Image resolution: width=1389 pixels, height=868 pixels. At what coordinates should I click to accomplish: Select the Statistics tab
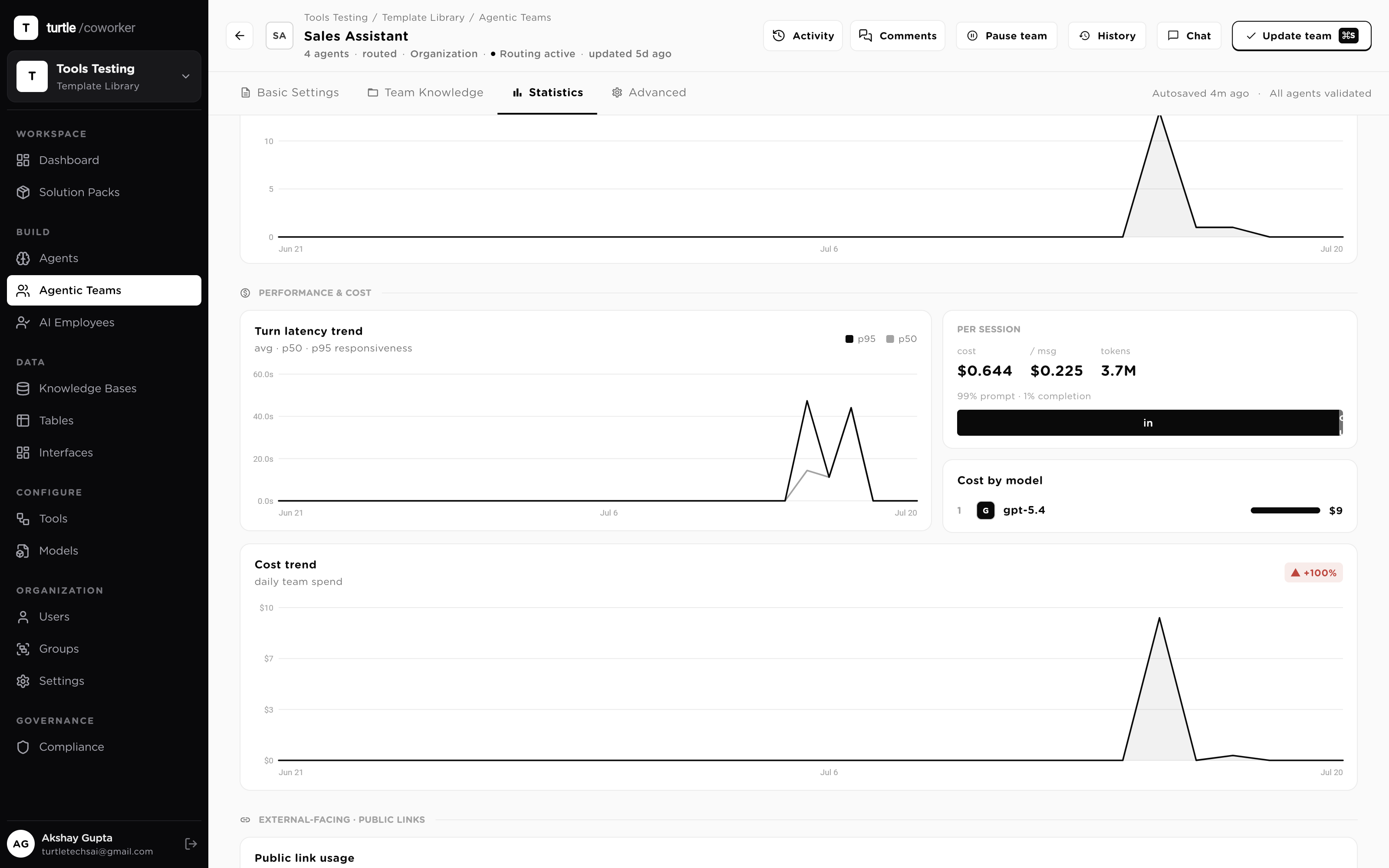(547, 93)
